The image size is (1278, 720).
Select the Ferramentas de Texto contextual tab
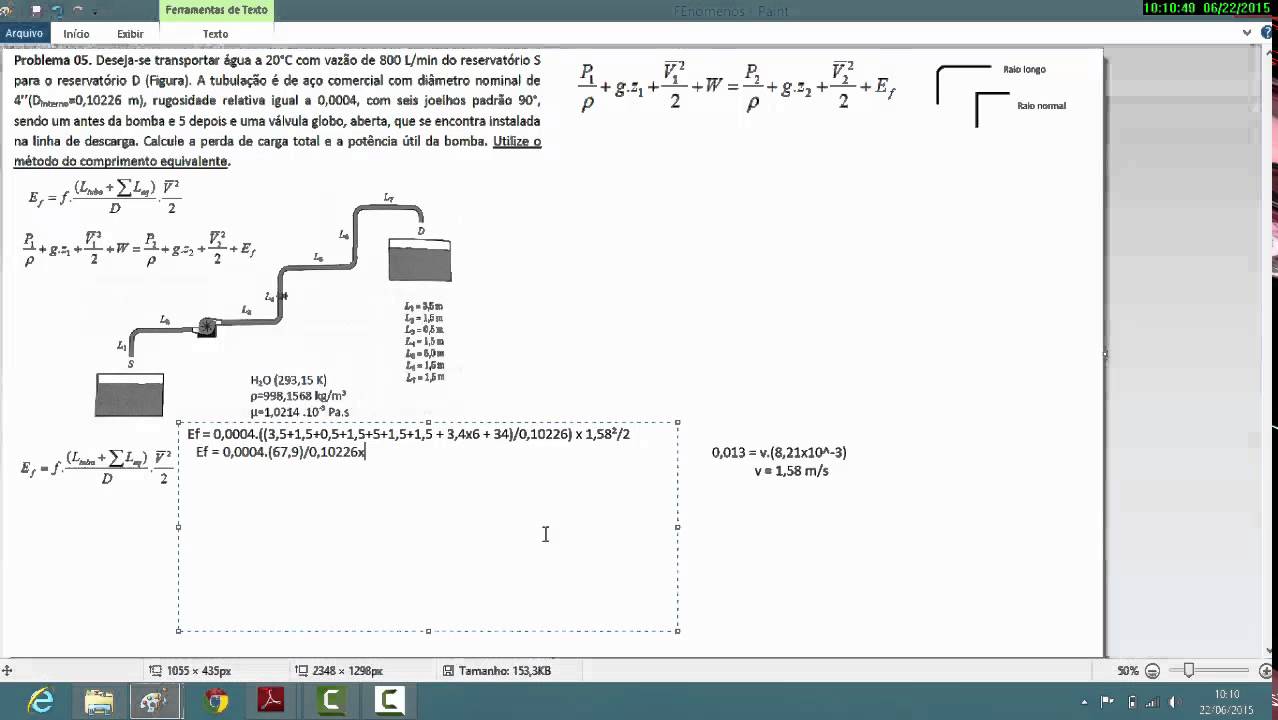pyautogui.click(x=216, y=10)
